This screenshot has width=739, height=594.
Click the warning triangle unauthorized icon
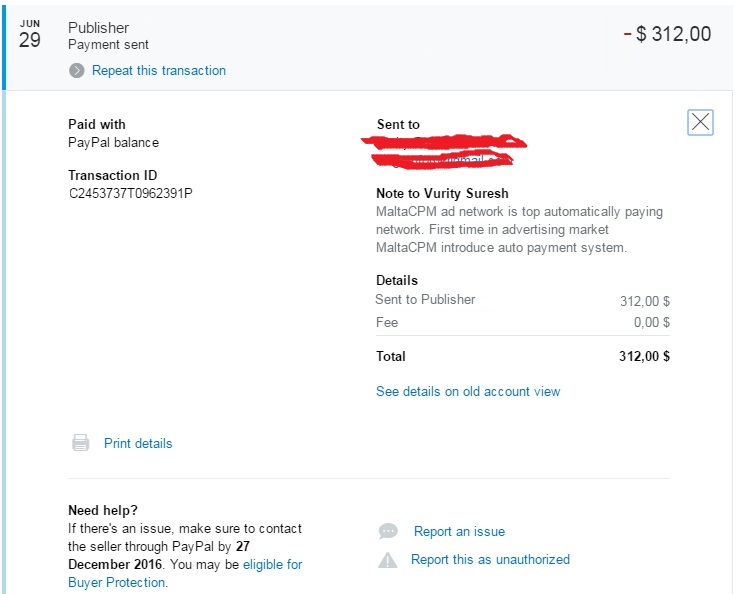[388, 560]
